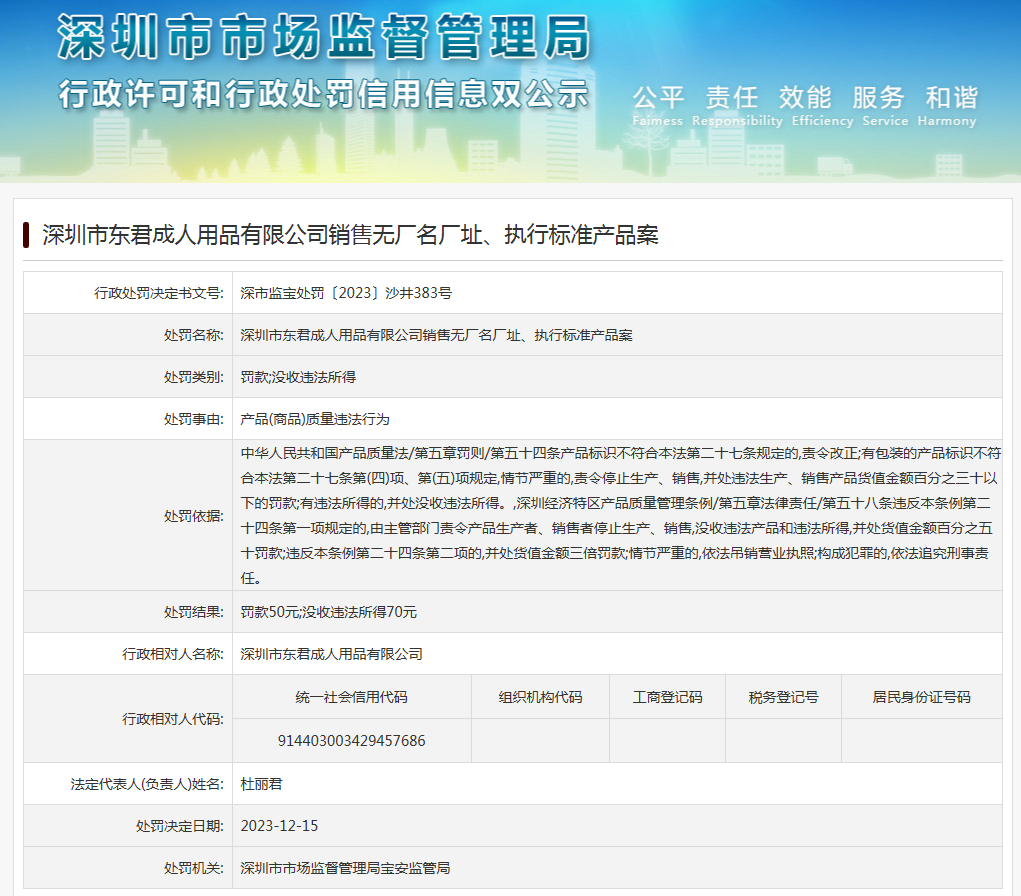Click the 组织机构代码 column header
Viewport: 1021px width, 896px height.
[540, 697]
